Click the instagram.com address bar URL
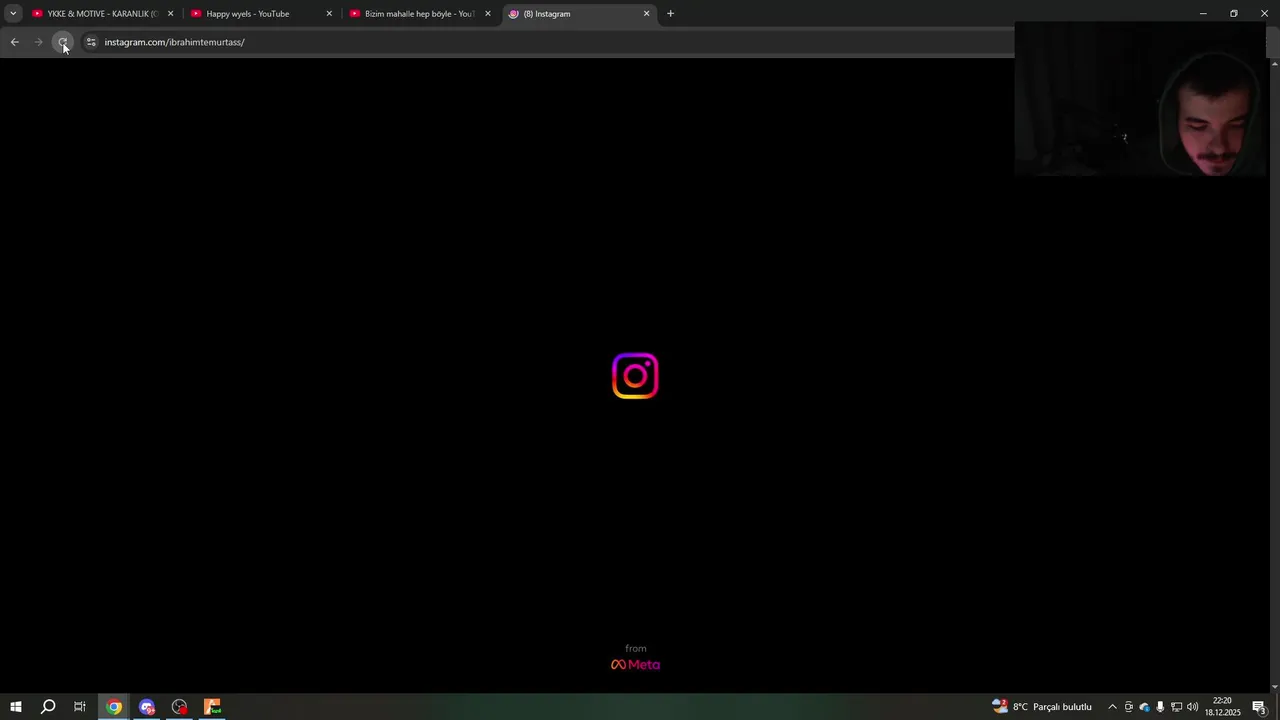The image size is (1280, 720). pyautogui.click(x=174, y=42)
